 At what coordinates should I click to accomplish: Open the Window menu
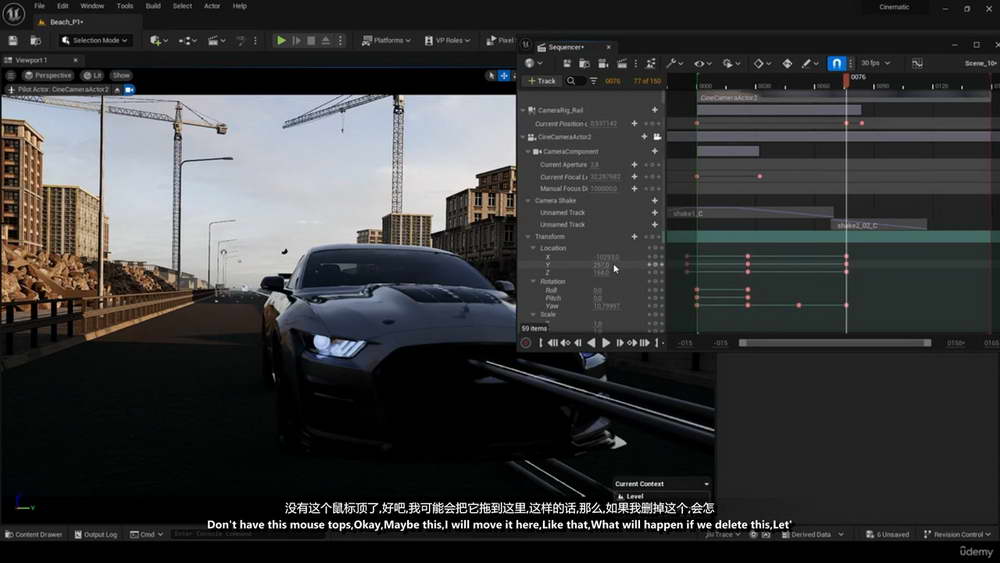[x=92, y=6]
